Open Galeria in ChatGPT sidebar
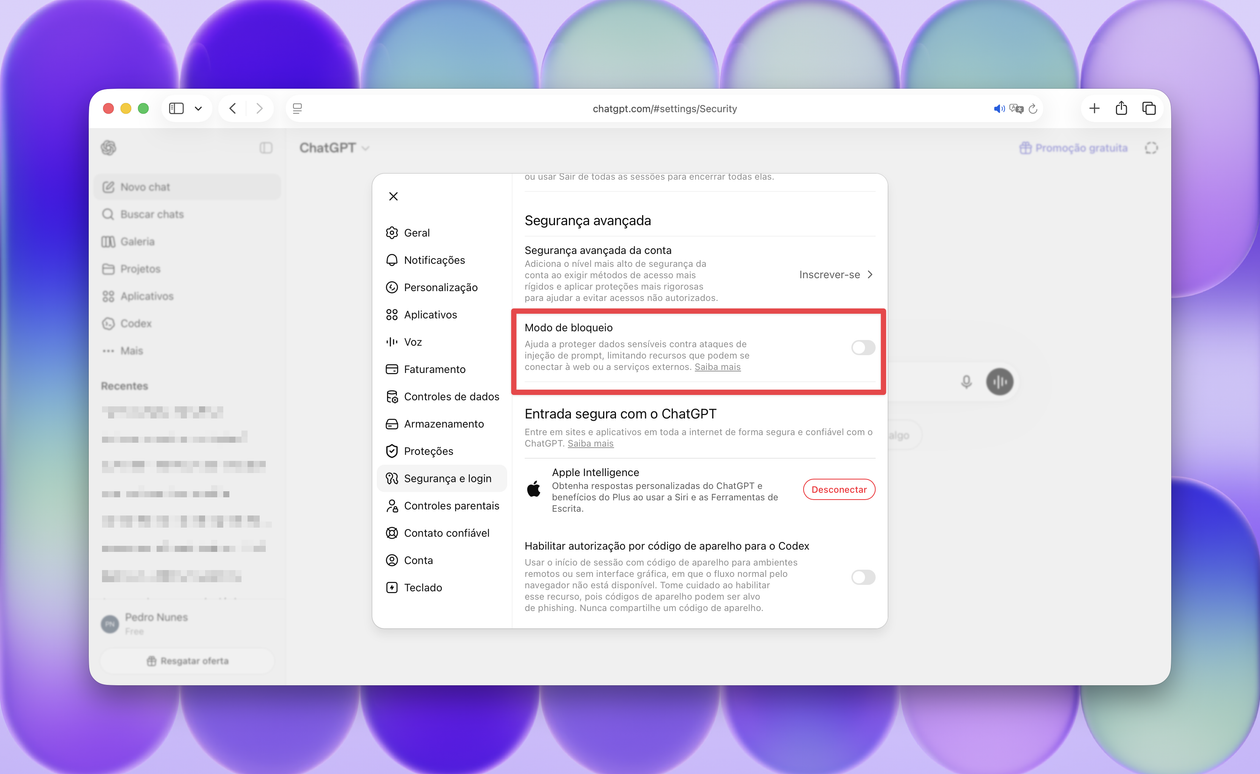This screenshot has height=774, width=1260. coord(188,242)
